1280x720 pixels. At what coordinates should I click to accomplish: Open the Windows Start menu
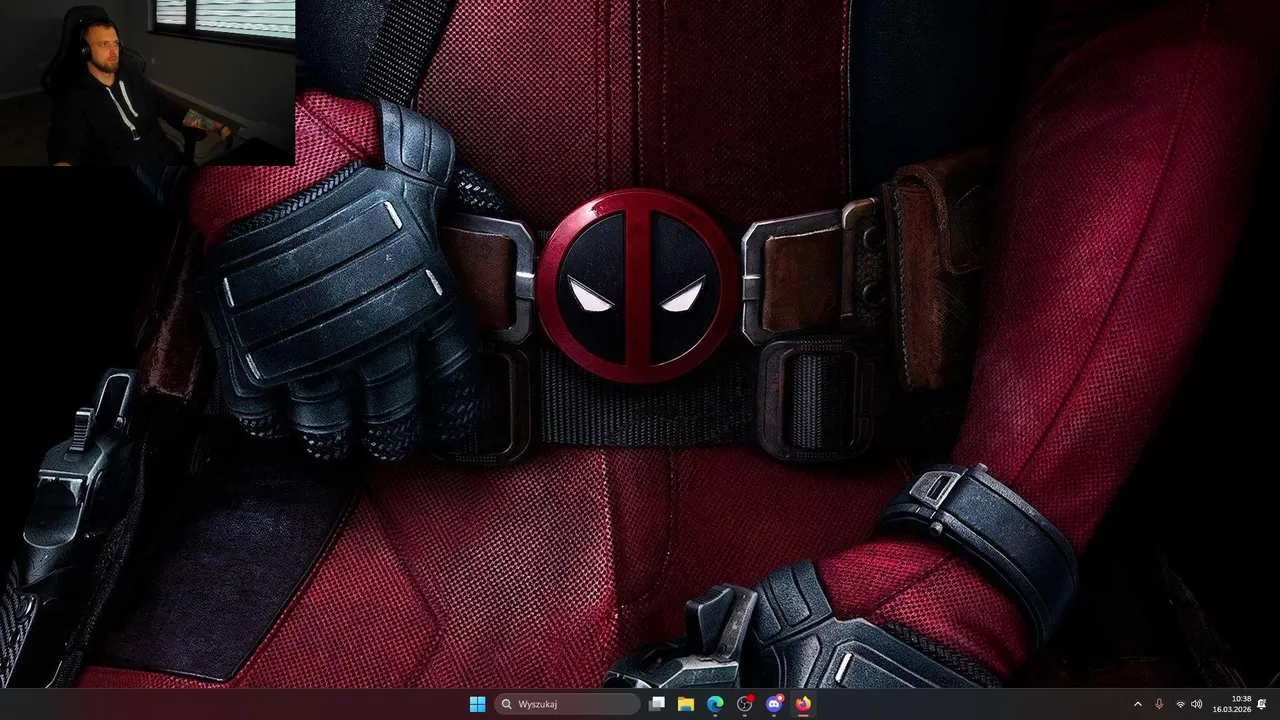tap(477, 704)
